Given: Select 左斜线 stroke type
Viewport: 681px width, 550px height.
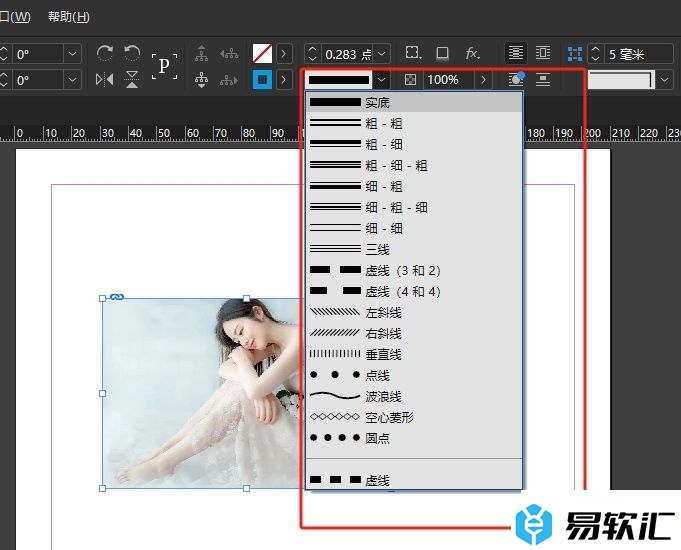Looking at the screenshot, I should (414, 312).
